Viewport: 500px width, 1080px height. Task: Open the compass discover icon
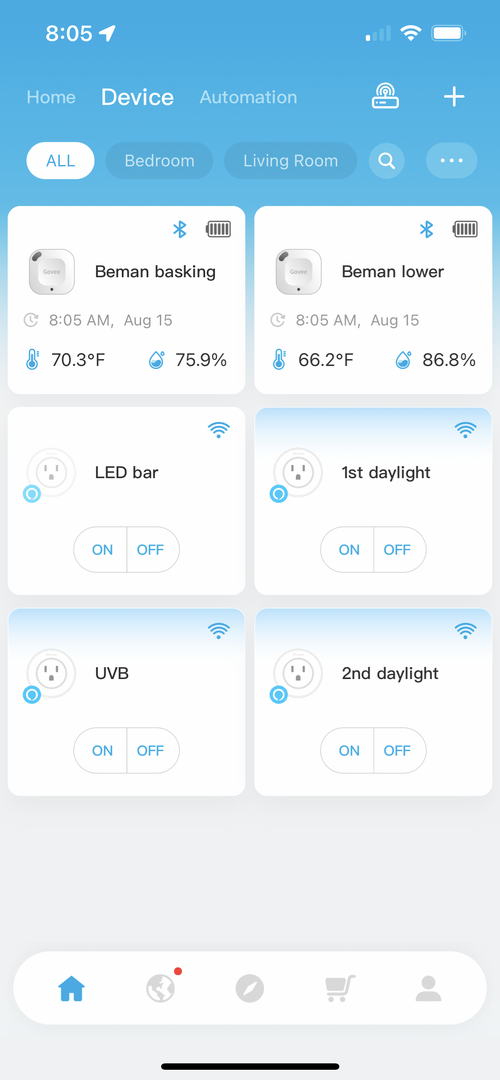coord(249,988)
